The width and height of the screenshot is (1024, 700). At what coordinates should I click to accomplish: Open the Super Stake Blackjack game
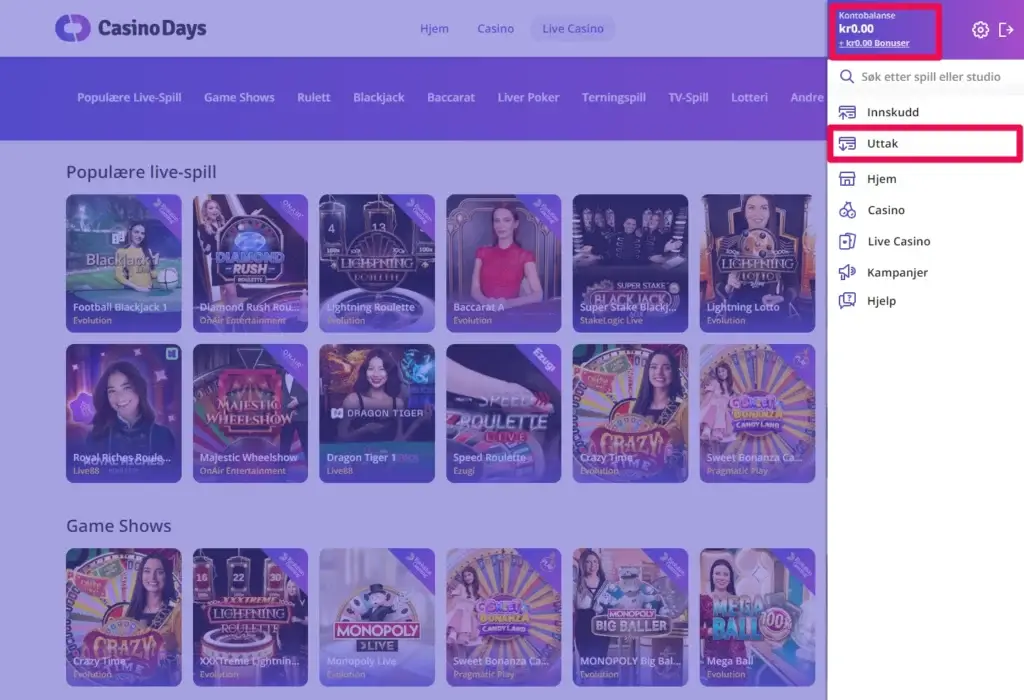[630, 263]
